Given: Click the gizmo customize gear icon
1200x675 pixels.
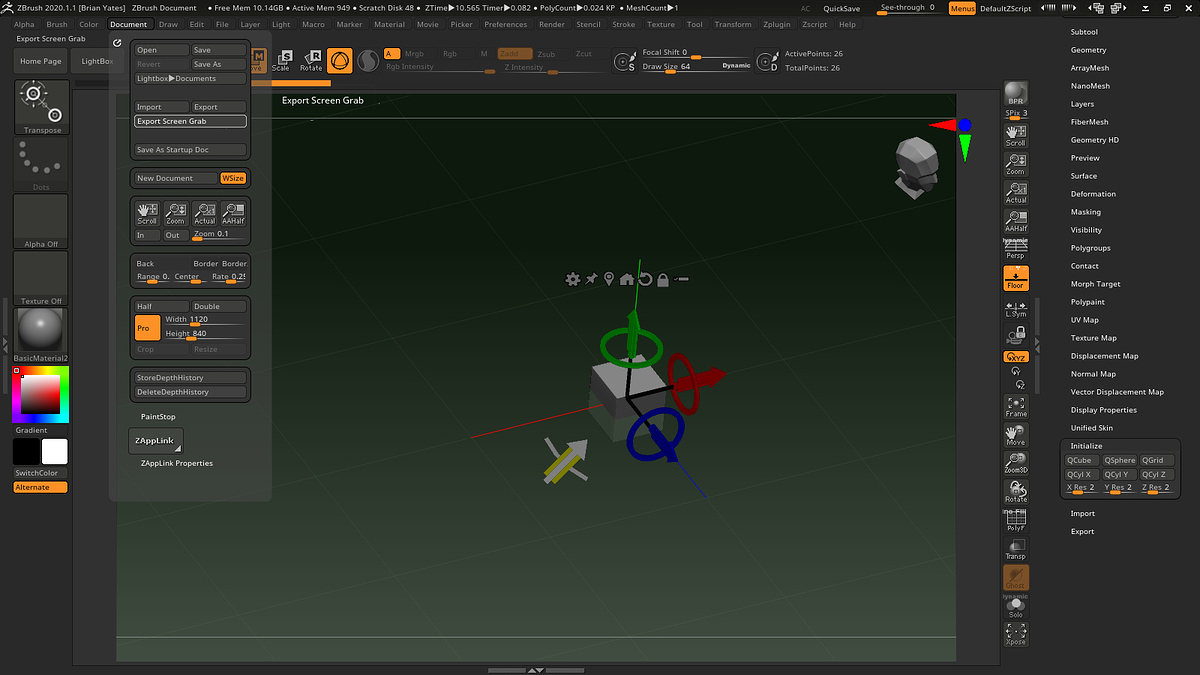Looking at the screenshot, I should coord(572,279).
